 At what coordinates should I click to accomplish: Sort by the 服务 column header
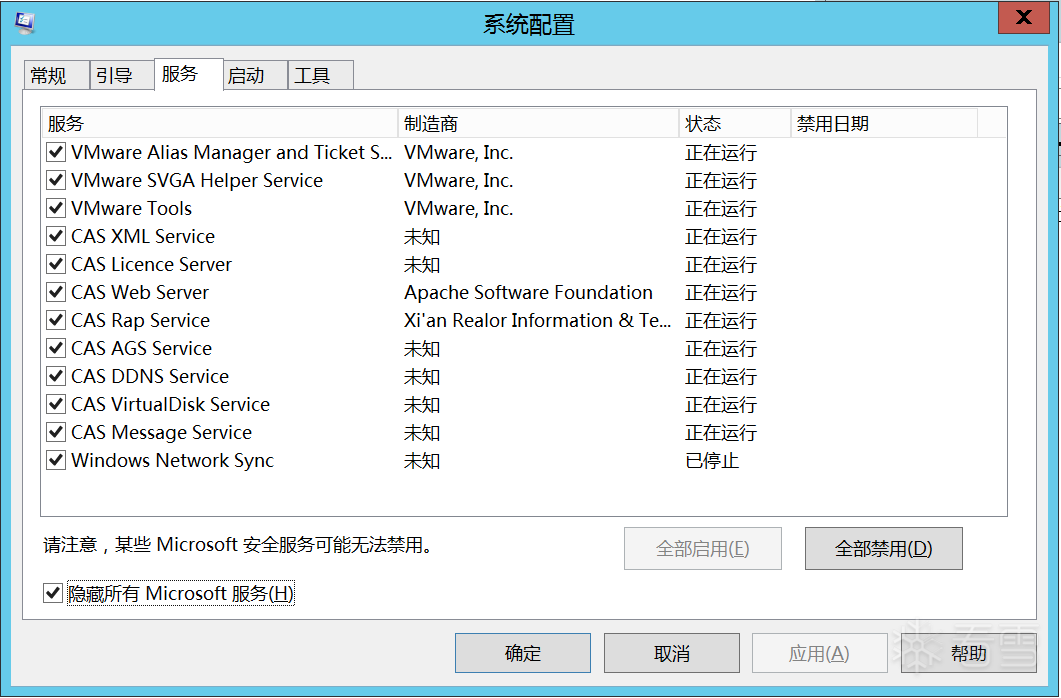click(218, 124)
